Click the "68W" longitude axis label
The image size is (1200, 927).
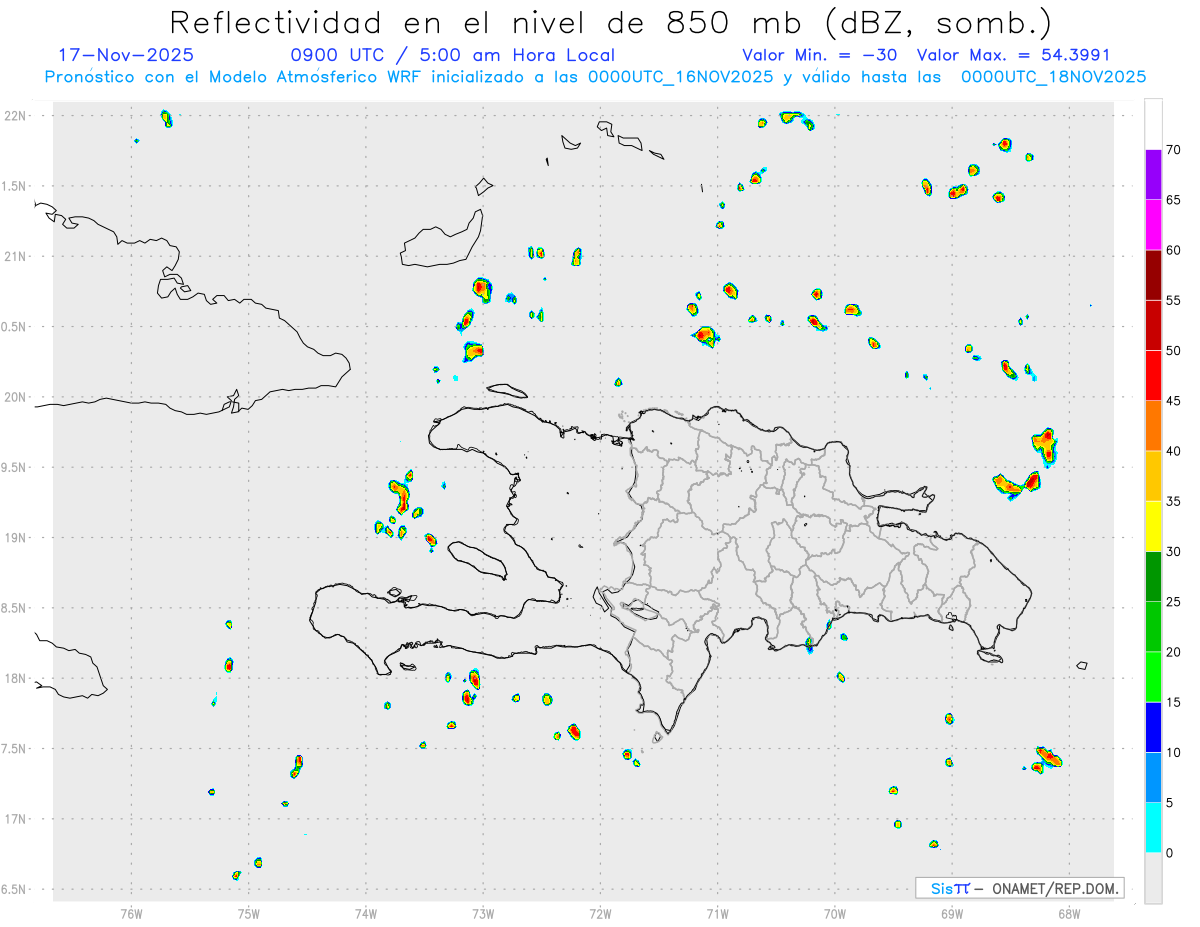point(1068,913)
